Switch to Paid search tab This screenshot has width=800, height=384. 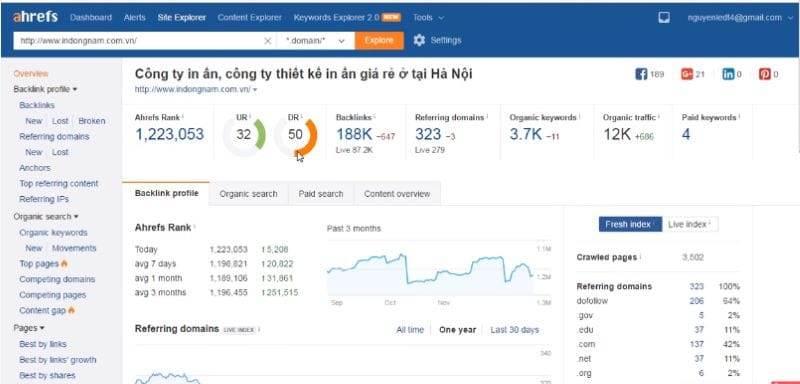pos(321,194)
